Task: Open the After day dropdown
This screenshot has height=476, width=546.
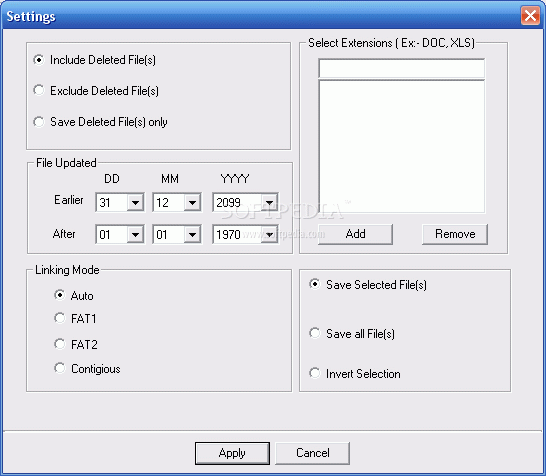Action: [135, 234]
